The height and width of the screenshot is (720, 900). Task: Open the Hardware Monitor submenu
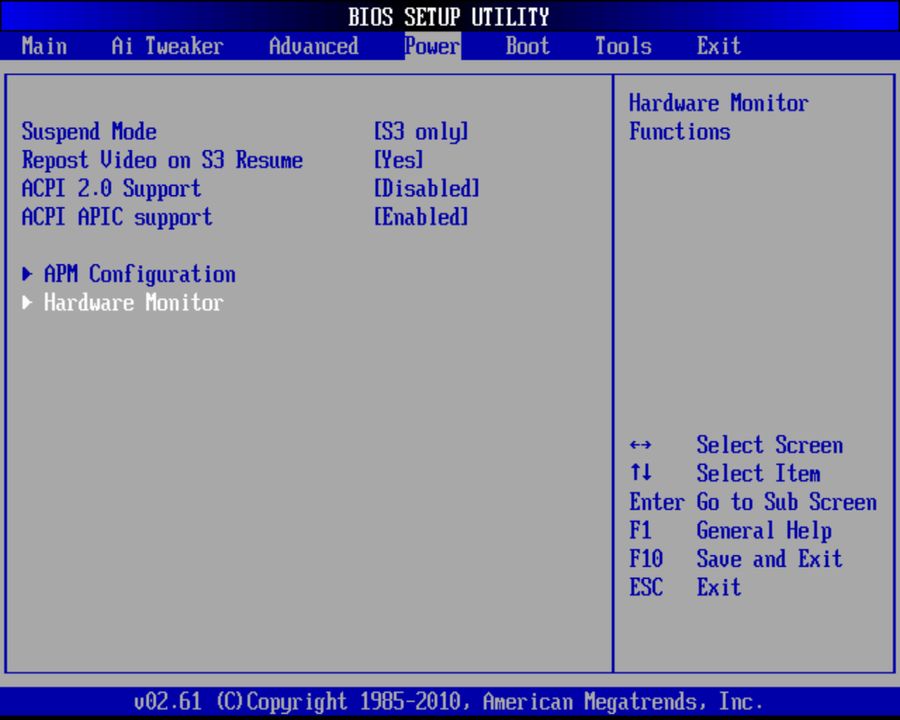[133, 302]
